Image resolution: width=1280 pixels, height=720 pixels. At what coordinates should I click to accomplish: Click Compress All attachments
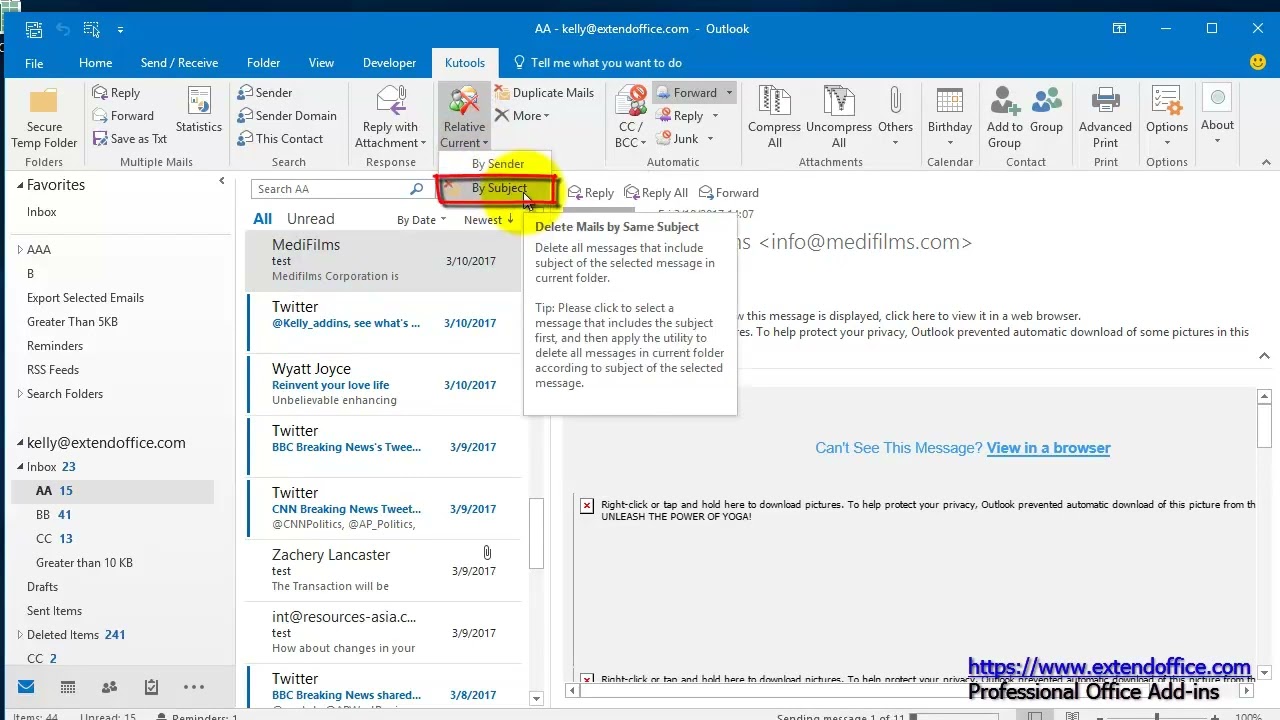774,118
